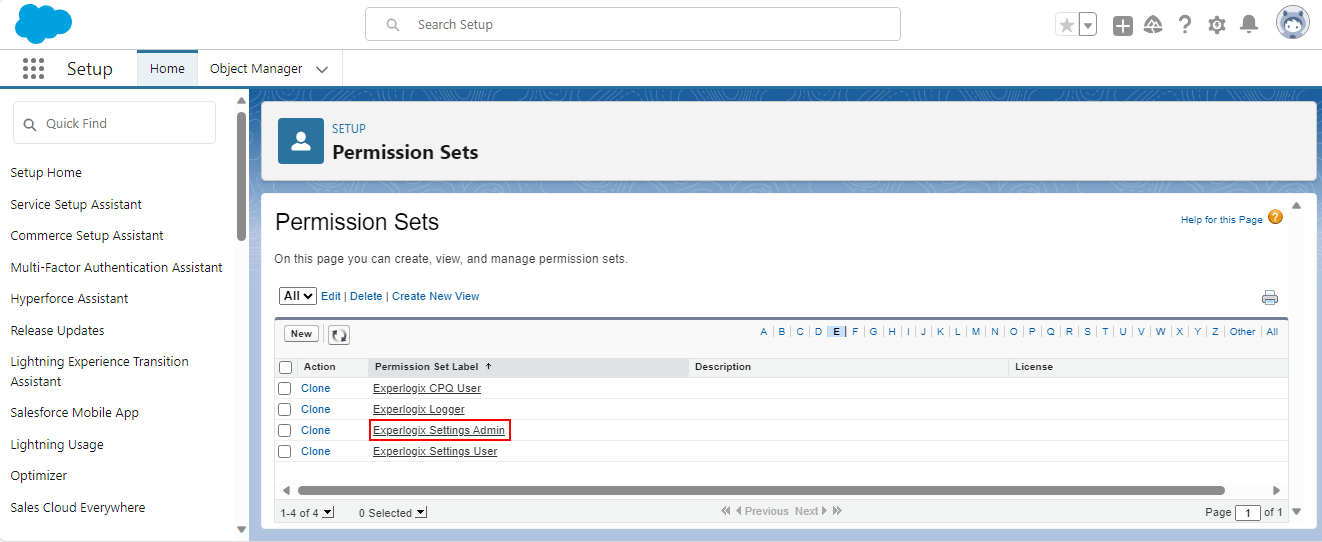
Task: Click the orange help icon beside Help for this Page
Action: click(x=1275, y=217)
